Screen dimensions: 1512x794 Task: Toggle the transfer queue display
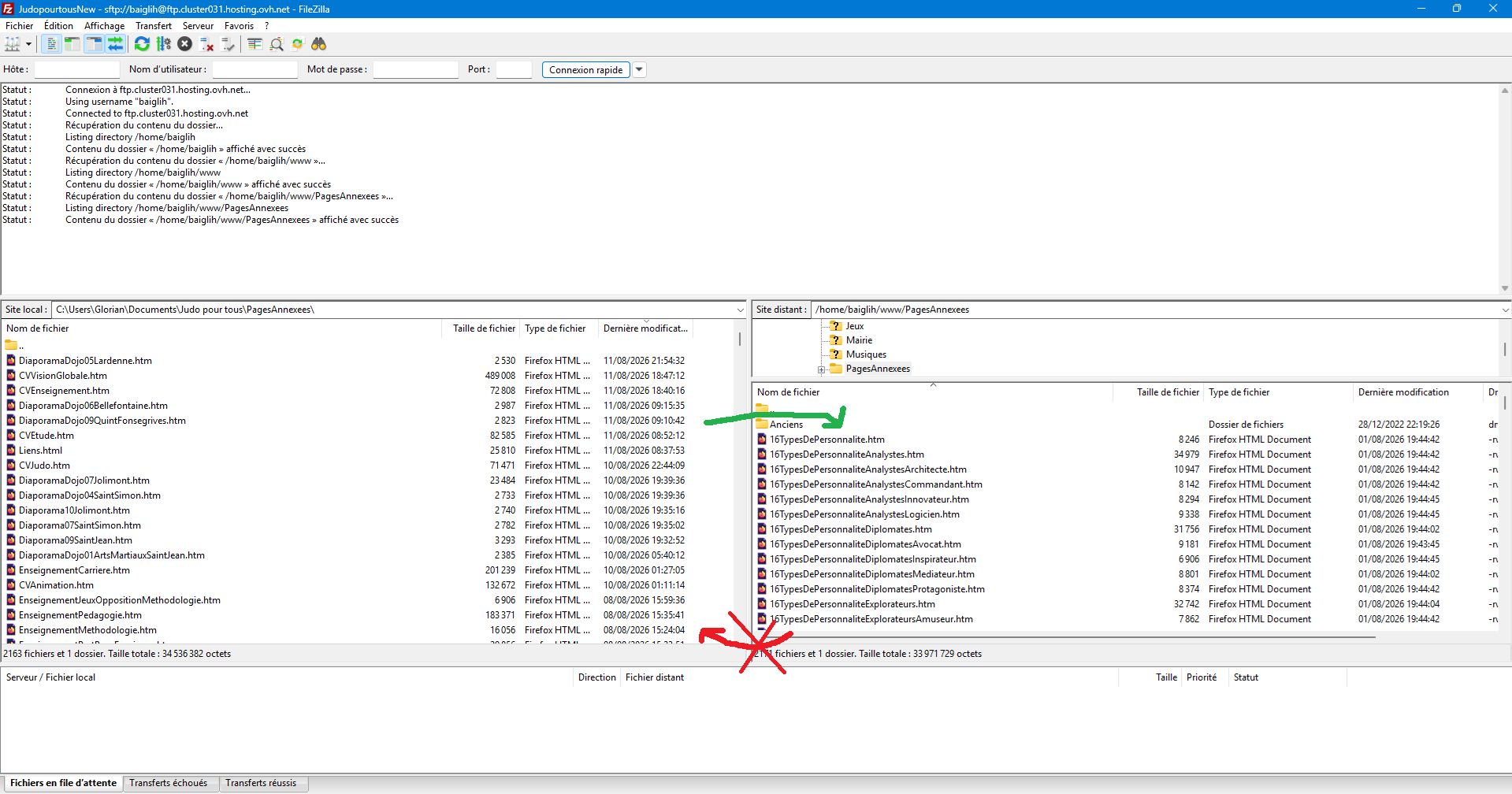[x=115, y=44]
